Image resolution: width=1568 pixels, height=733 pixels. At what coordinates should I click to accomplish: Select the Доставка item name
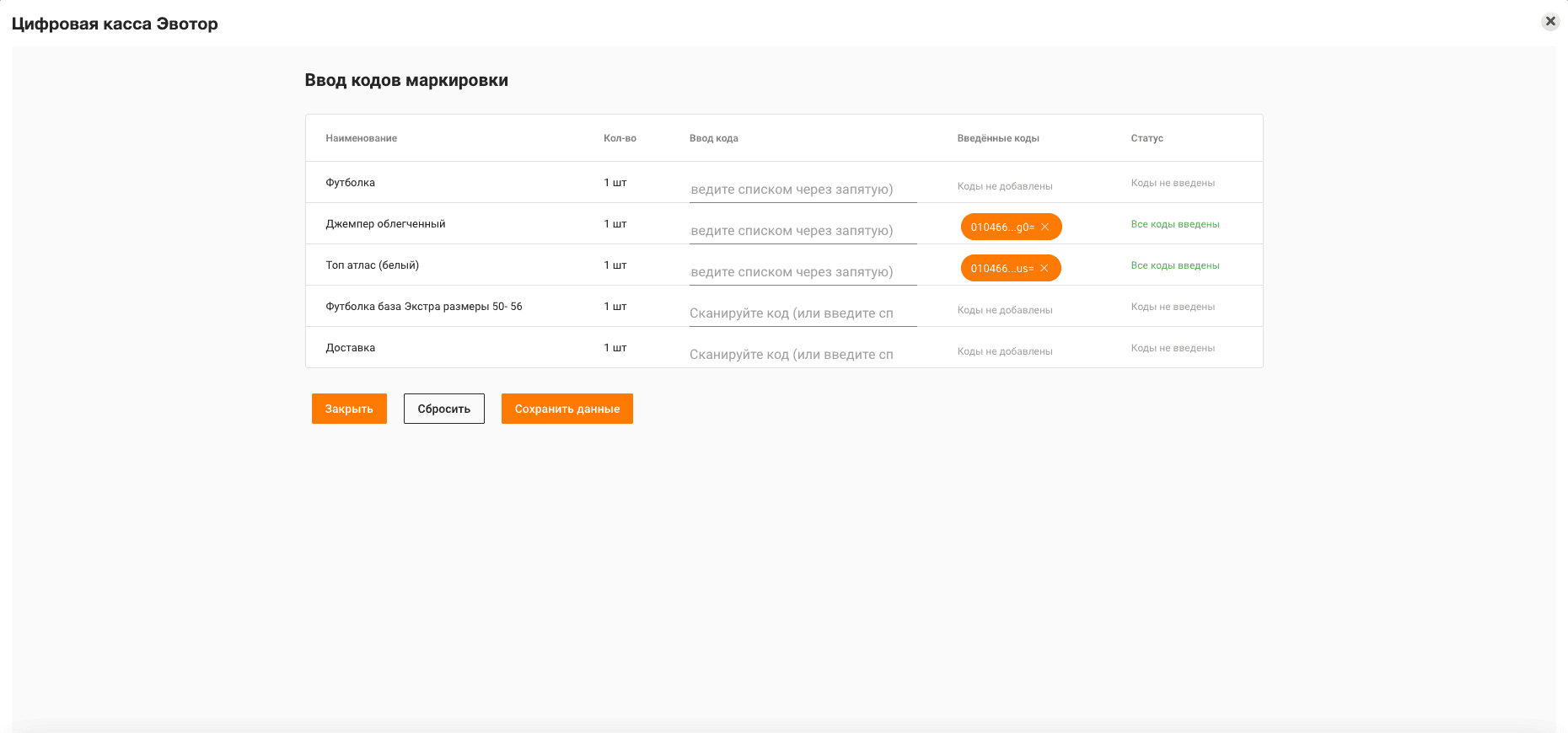pyautogui.click(x=351, y=348)
